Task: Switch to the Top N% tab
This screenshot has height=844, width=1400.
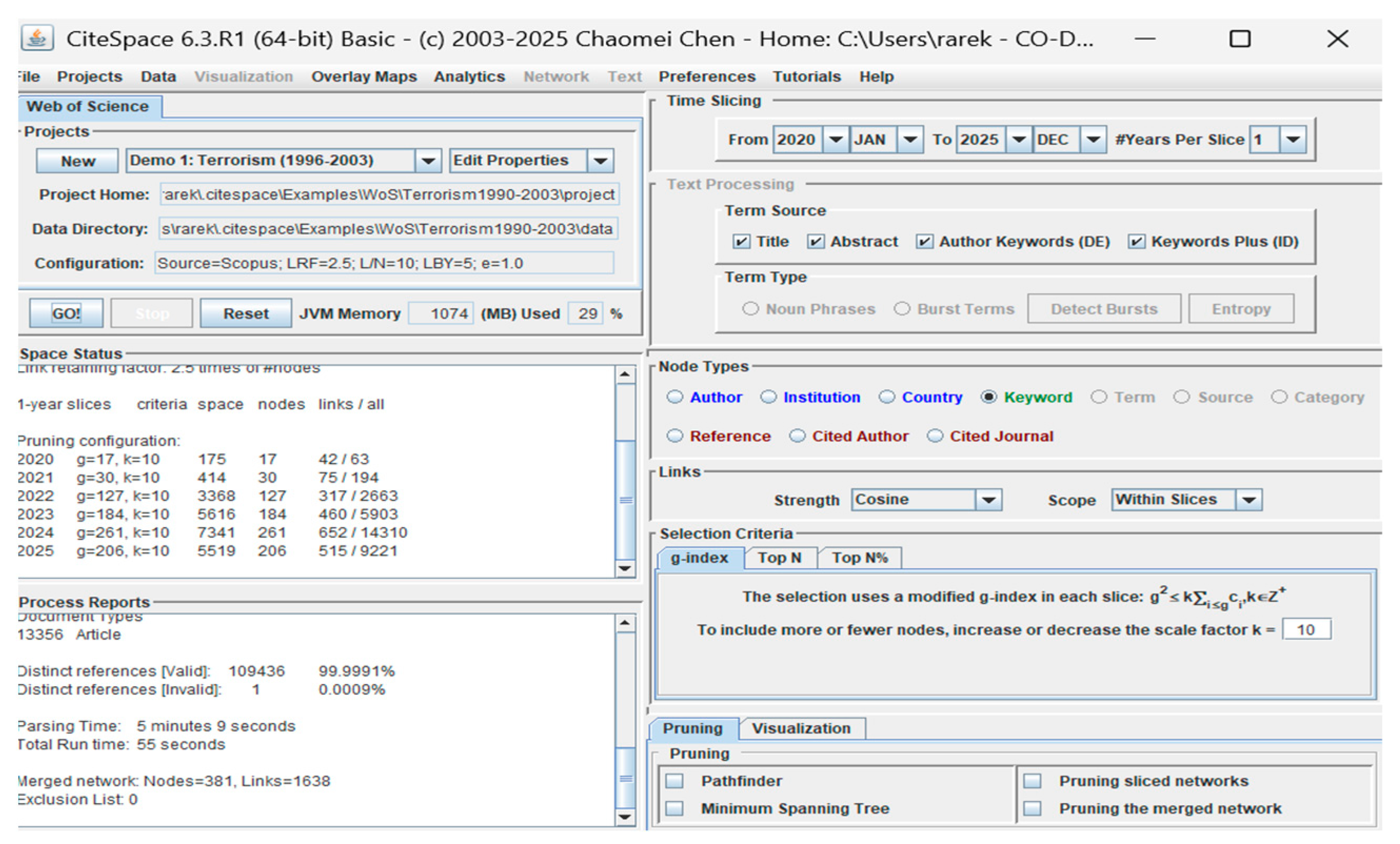Action: 860,558
